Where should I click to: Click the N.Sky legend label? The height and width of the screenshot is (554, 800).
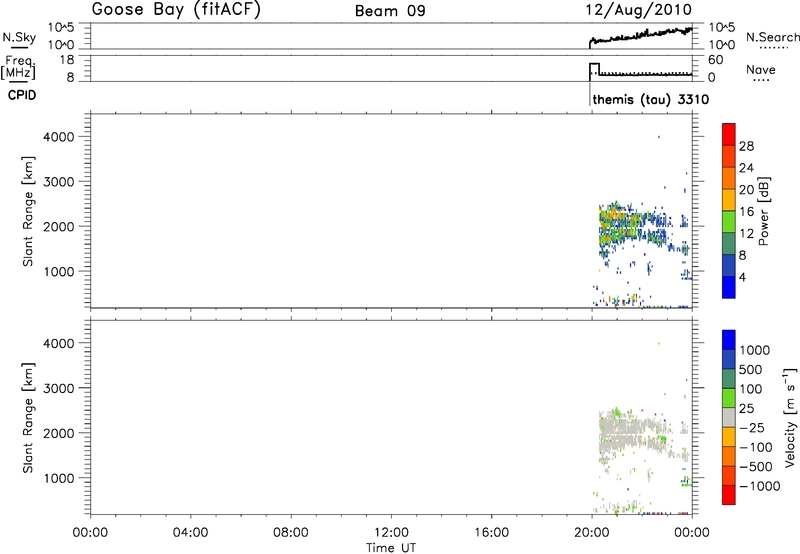pyautogui.click(x=17, y=37)
